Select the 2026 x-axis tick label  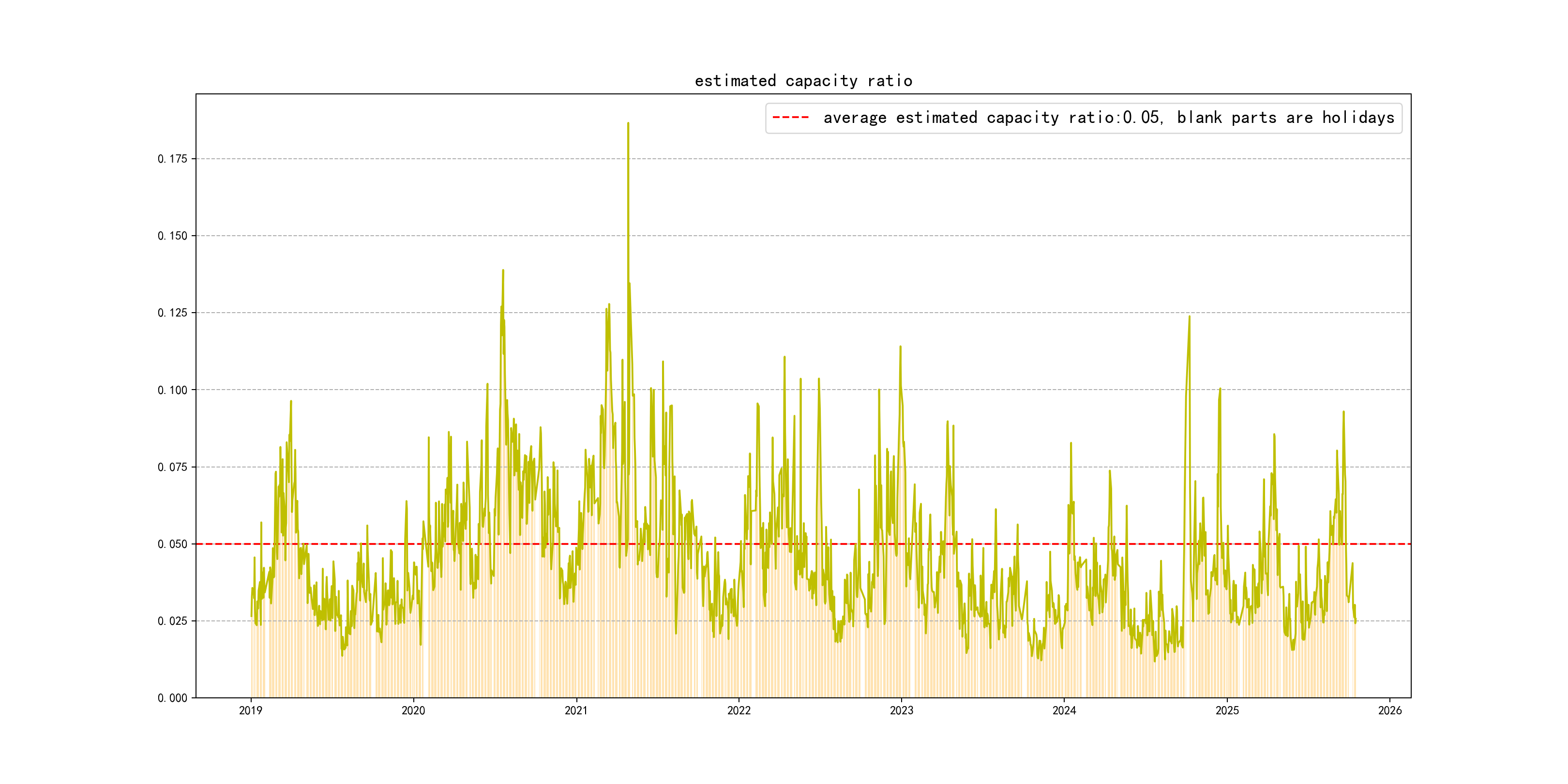pos(1389,710)
